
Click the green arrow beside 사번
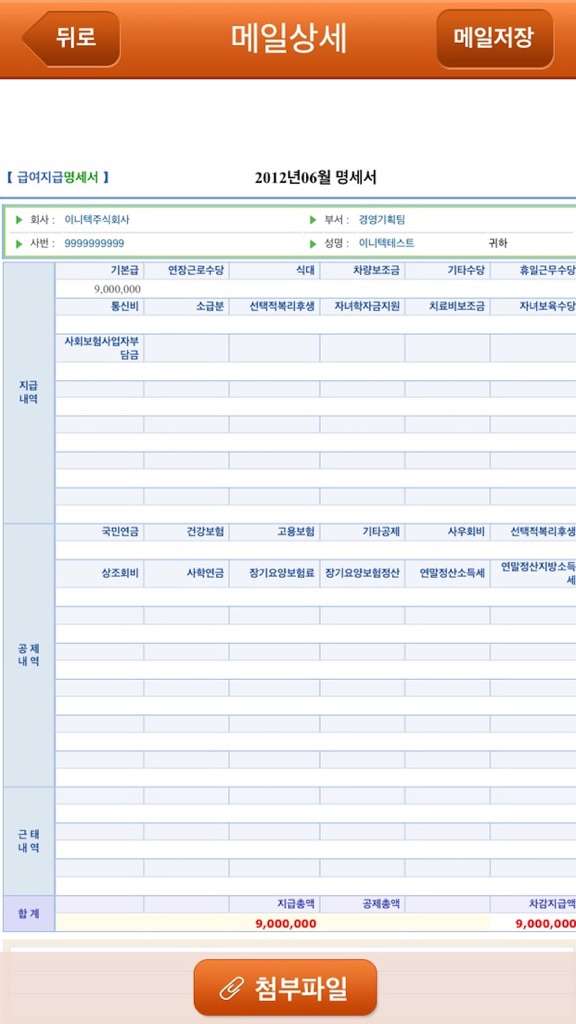pyautogui.click(x=19, y=244)
